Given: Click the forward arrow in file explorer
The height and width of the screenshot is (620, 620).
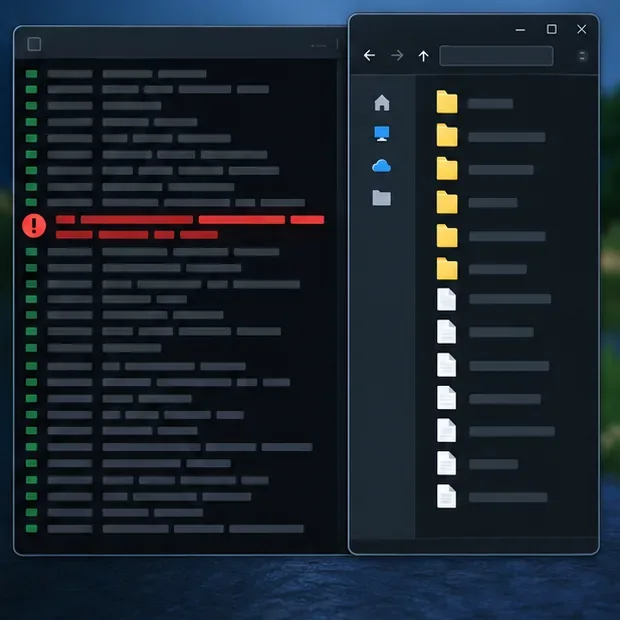Looking at the screenshot, I should pos(397,55).
